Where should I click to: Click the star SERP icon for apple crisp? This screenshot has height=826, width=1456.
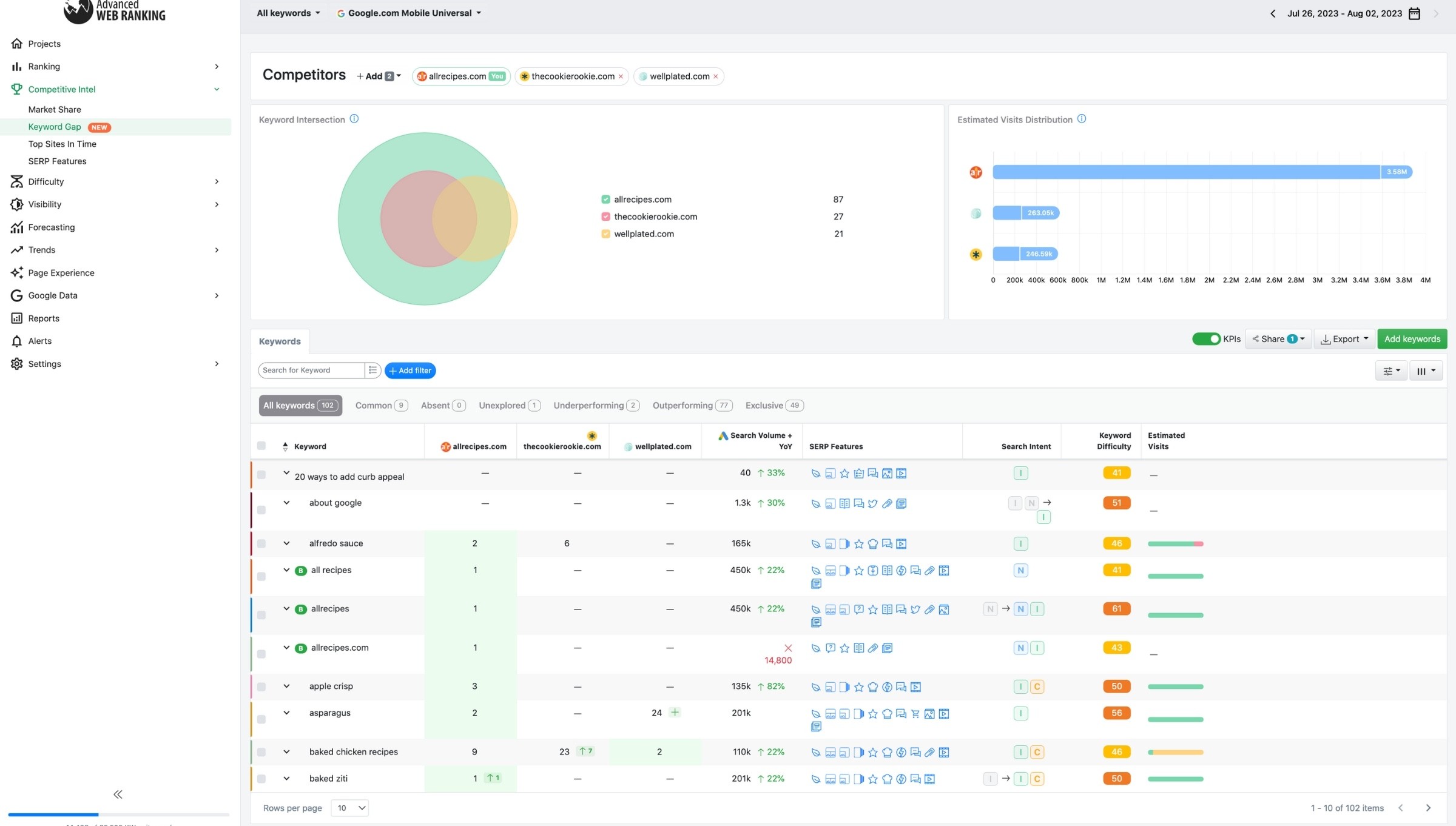pyautogui.click(x=858, y=687)
